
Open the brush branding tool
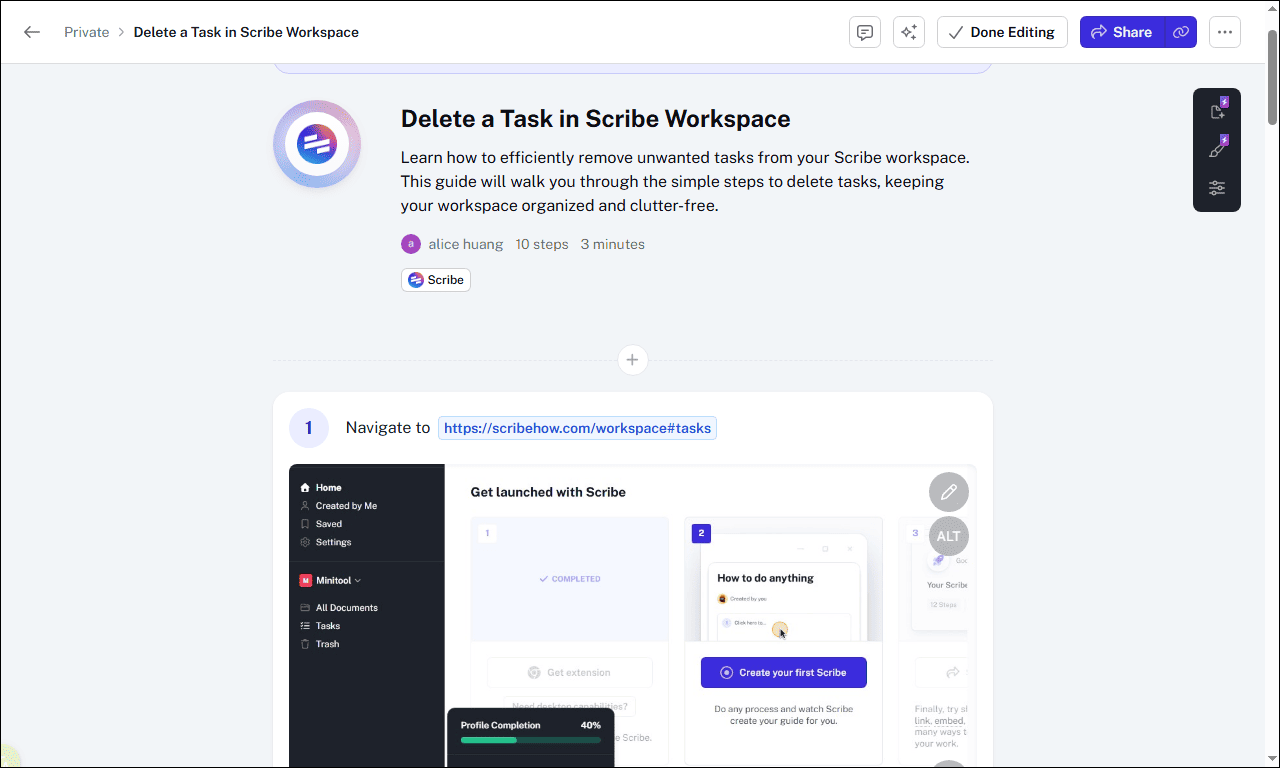(x=1217, y=149)
